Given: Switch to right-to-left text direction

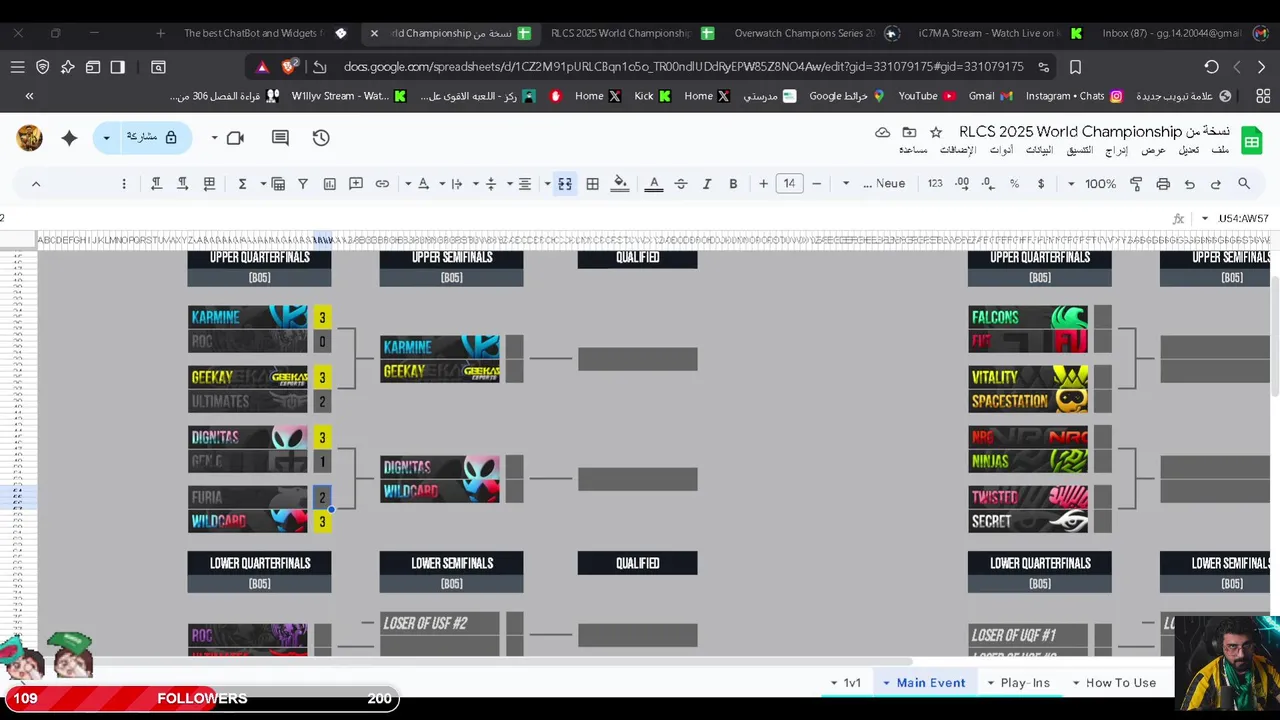Looking at the screenshot, I should pos(156,184).
